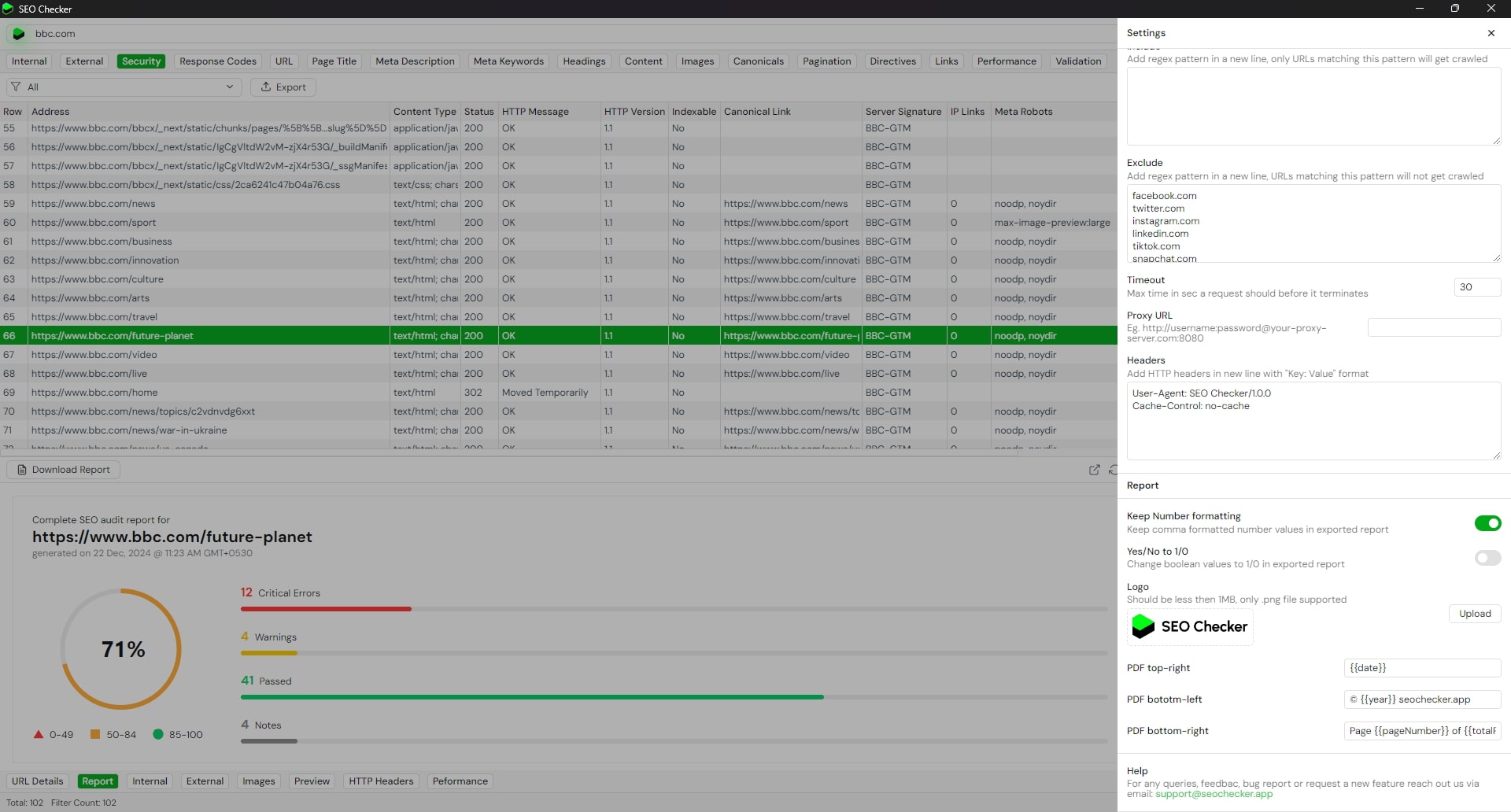Select the Report bottom tab
The image size is (1511, 812).
pyautogui.click(x=98, y=781)
